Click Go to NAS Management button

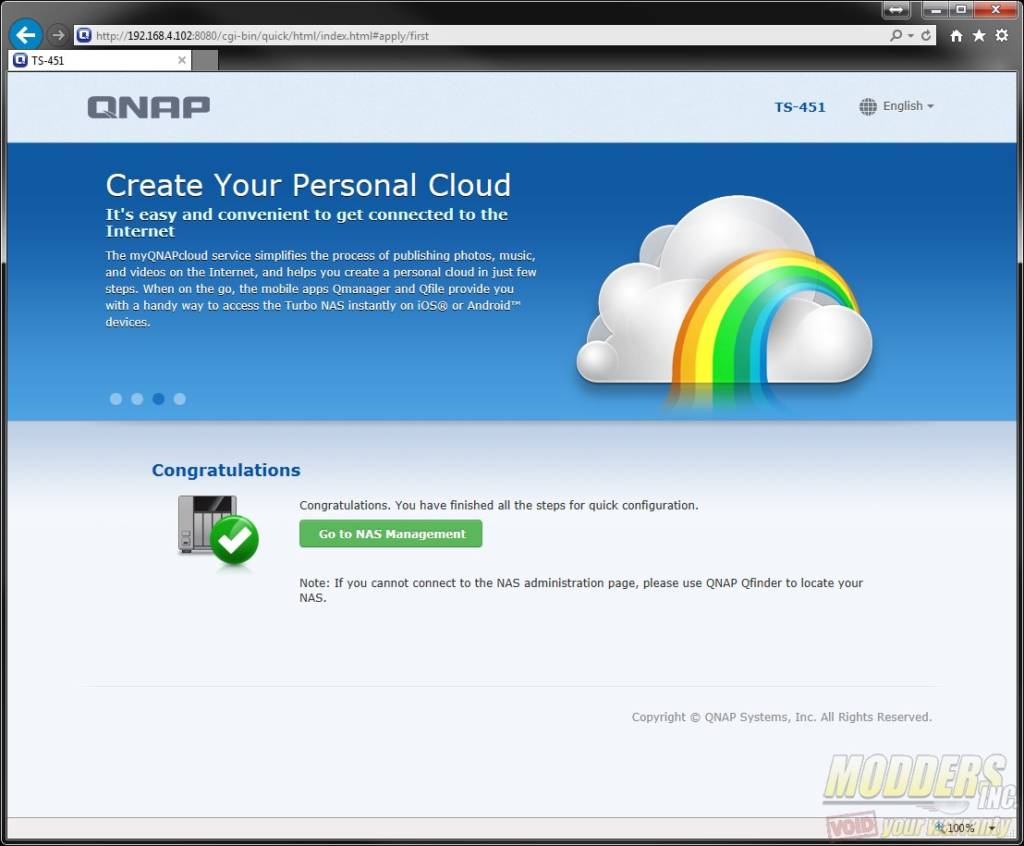[391, 534]
